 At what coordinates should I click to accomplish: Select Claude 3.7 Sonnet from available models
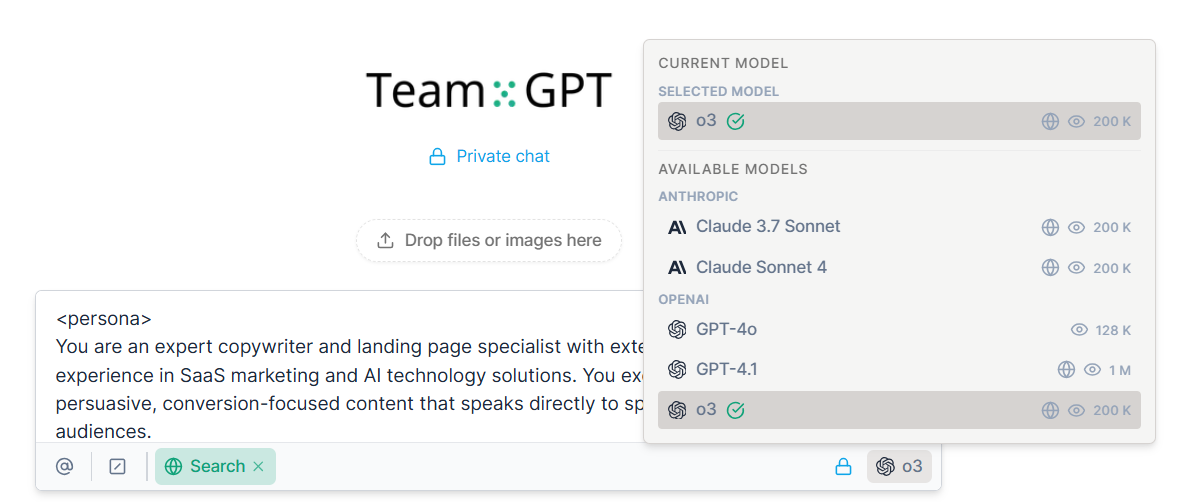click(x=899, y=227)
